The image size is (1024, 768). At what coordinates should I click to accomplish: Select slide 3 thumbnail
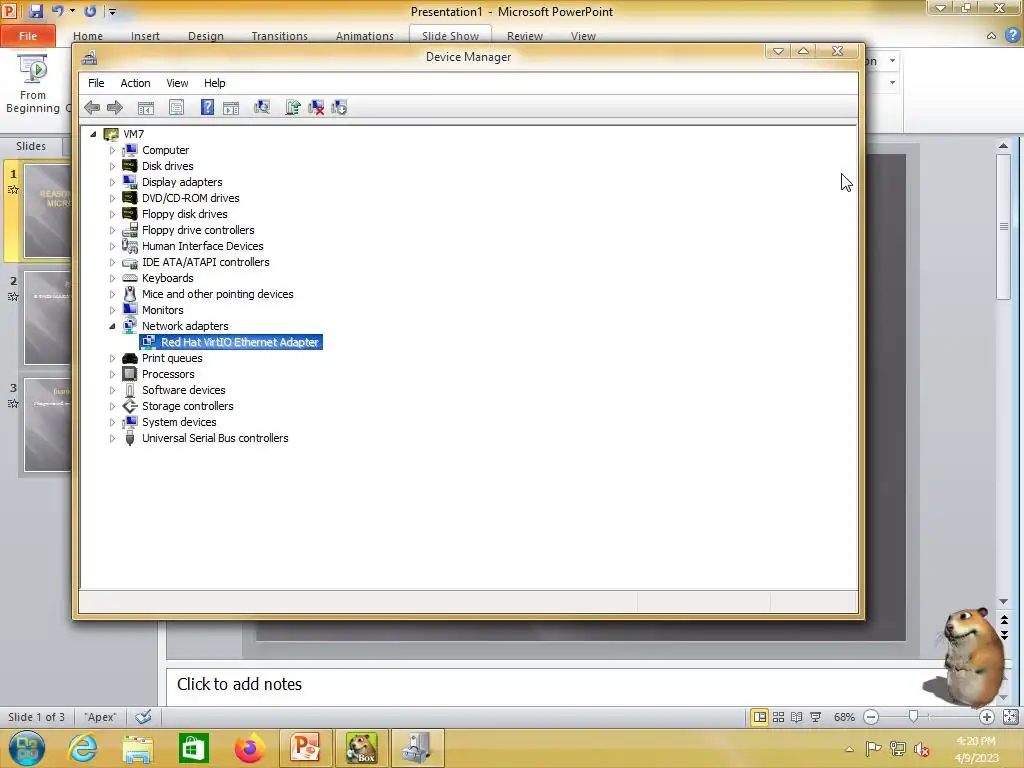point(46,424)
